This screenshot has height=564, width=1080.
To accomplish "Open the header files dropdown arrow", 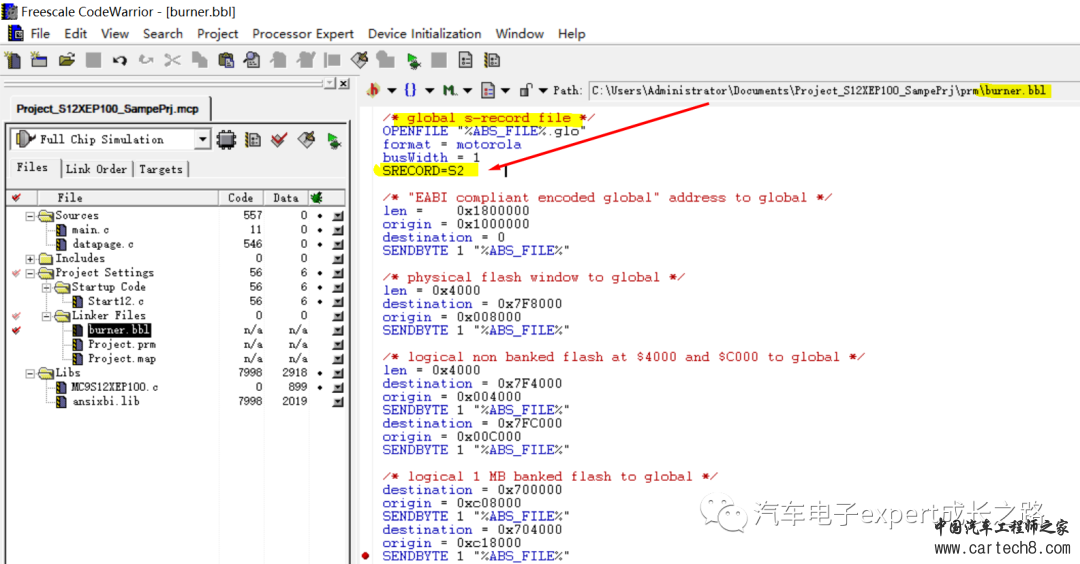I will (x=392, y=90).
